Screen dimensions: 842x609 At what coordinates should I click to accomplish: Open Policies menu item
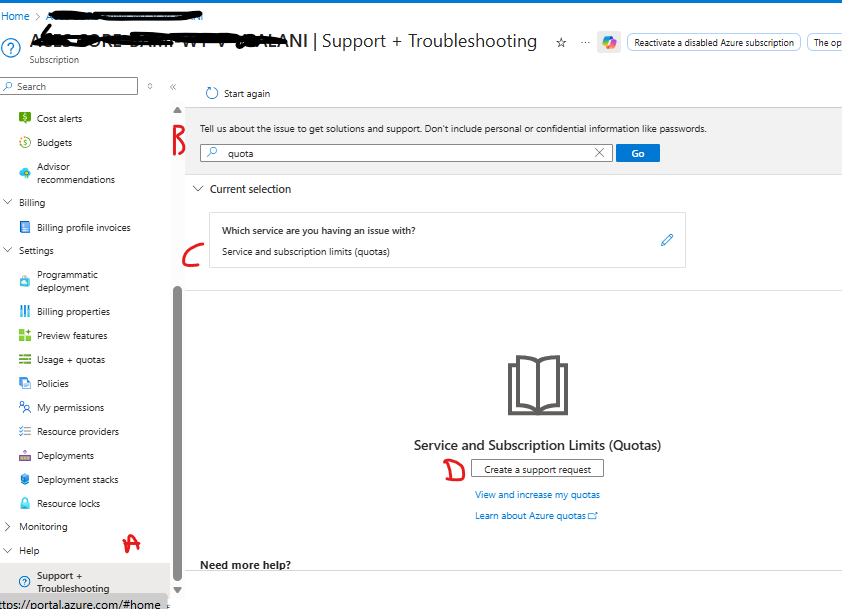pos(53,383)
